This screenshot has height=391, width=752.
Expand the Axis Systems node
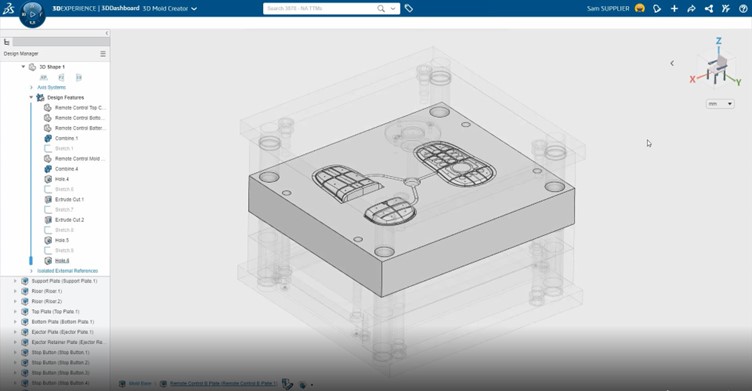pos(31,87)
